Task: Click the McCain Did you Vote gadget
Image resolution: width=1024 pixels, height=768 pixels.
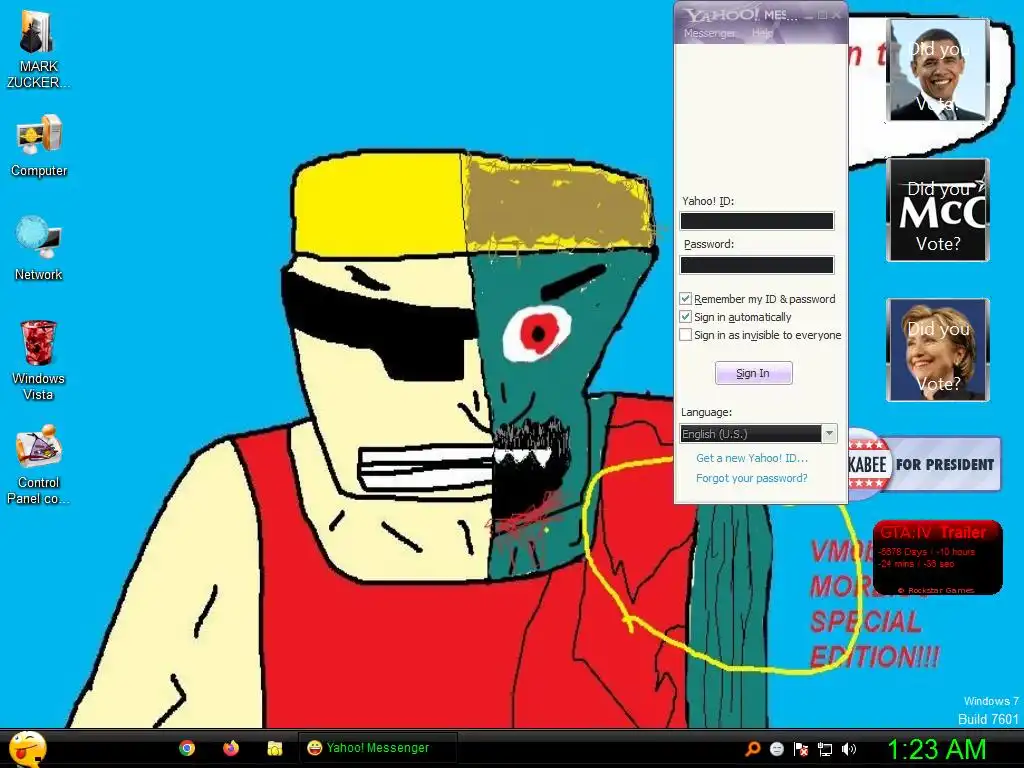Action: pyautogui.click(x=938, y=210)
